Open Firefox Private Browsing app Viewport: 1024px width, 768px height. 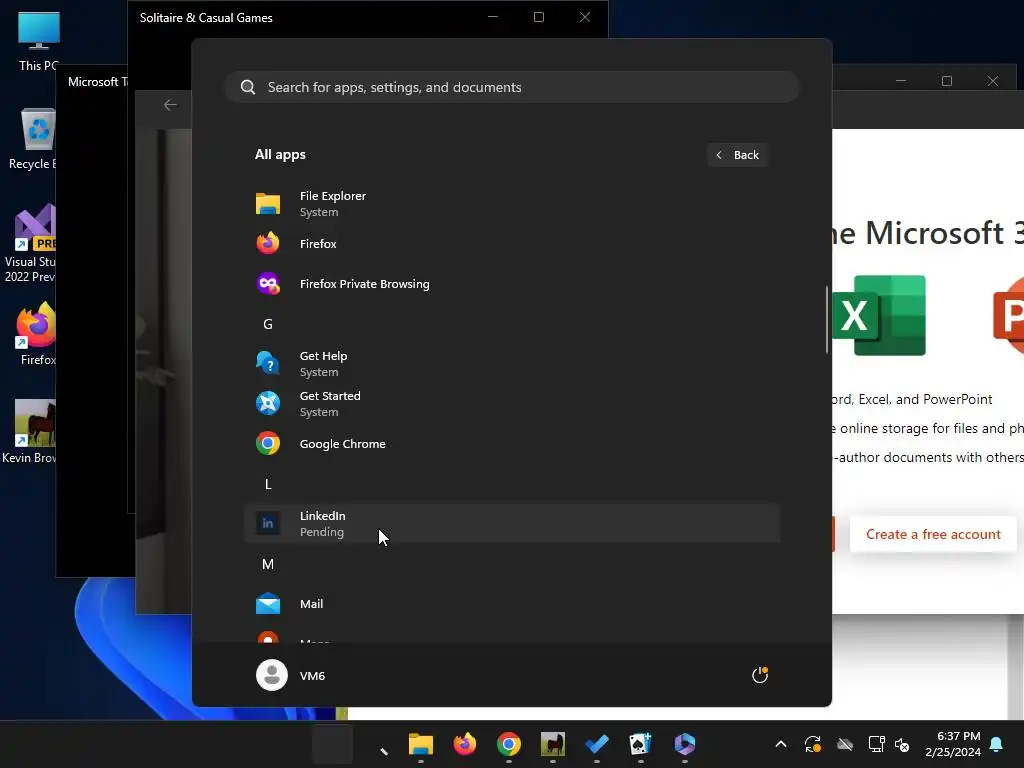(512, 283)
